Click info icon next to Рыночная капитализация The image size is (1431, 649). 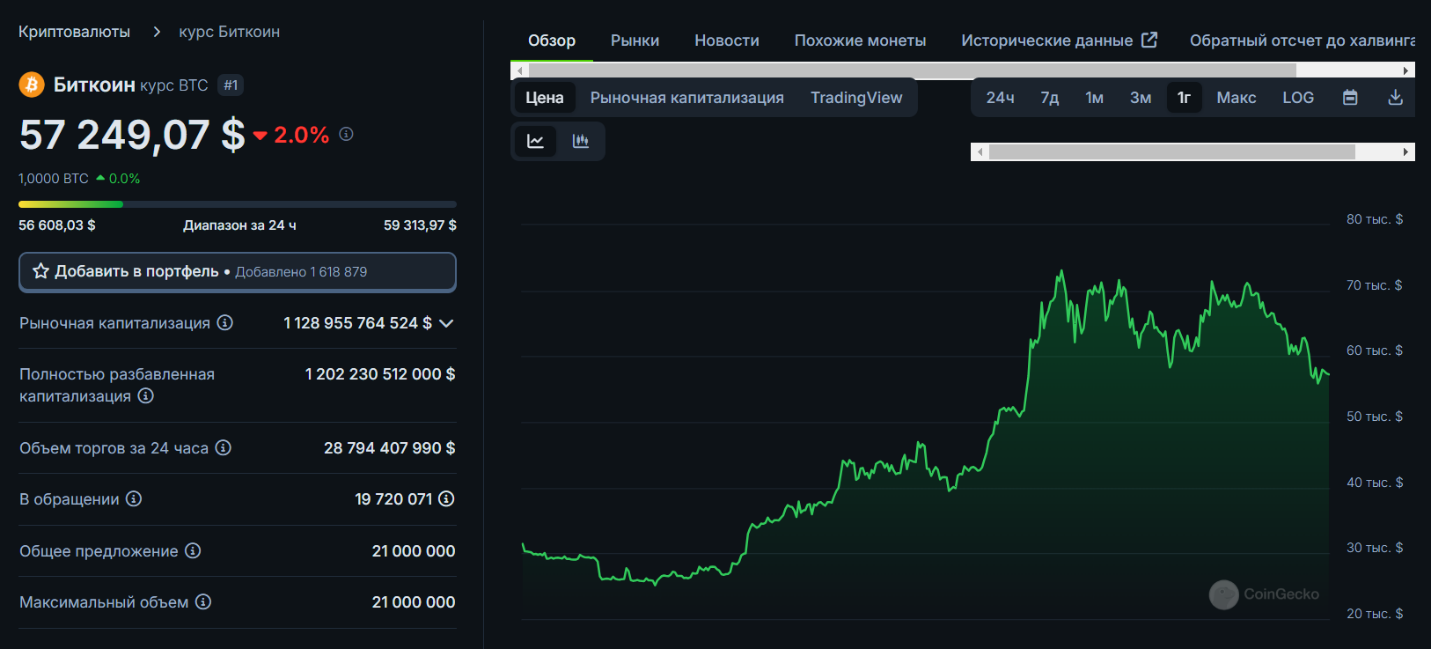225,323
